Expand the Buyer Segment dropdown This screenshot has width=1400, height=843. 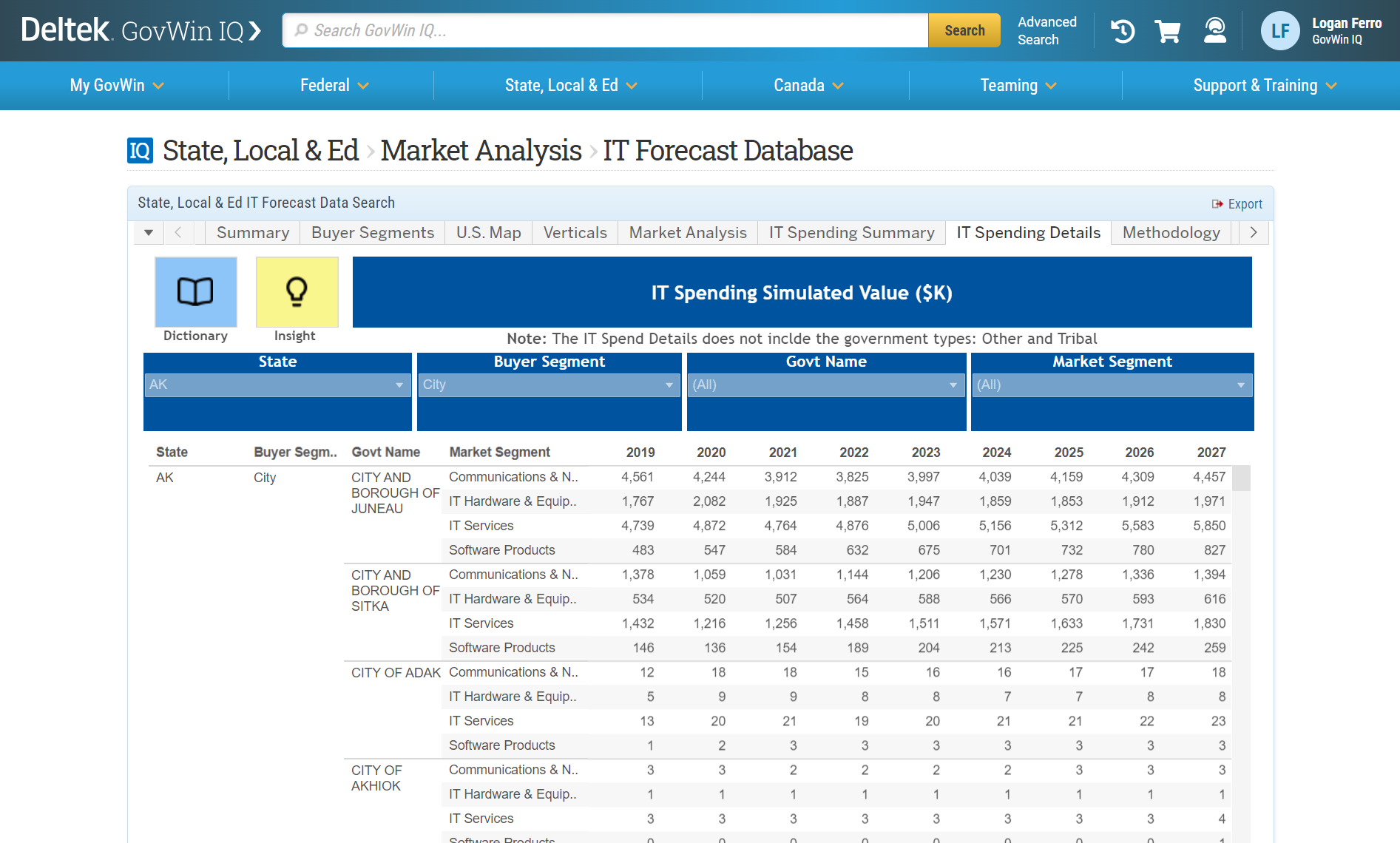click(x=548, y=385)
